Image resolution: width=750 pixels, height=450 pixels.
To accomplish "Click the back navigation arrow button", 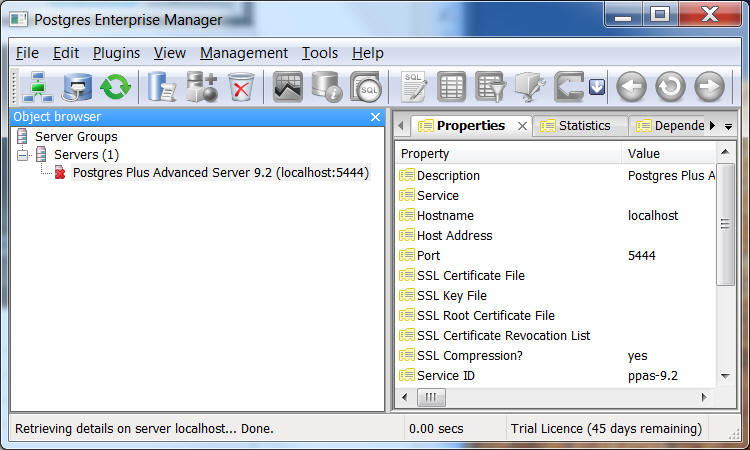I will [x=631, y=87].
